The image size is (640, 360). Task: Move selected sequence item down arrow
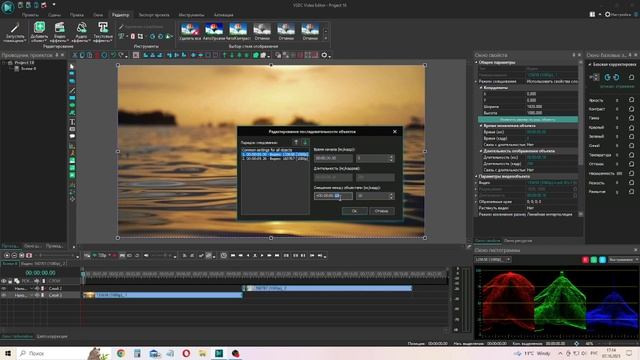tap(305, 142)
